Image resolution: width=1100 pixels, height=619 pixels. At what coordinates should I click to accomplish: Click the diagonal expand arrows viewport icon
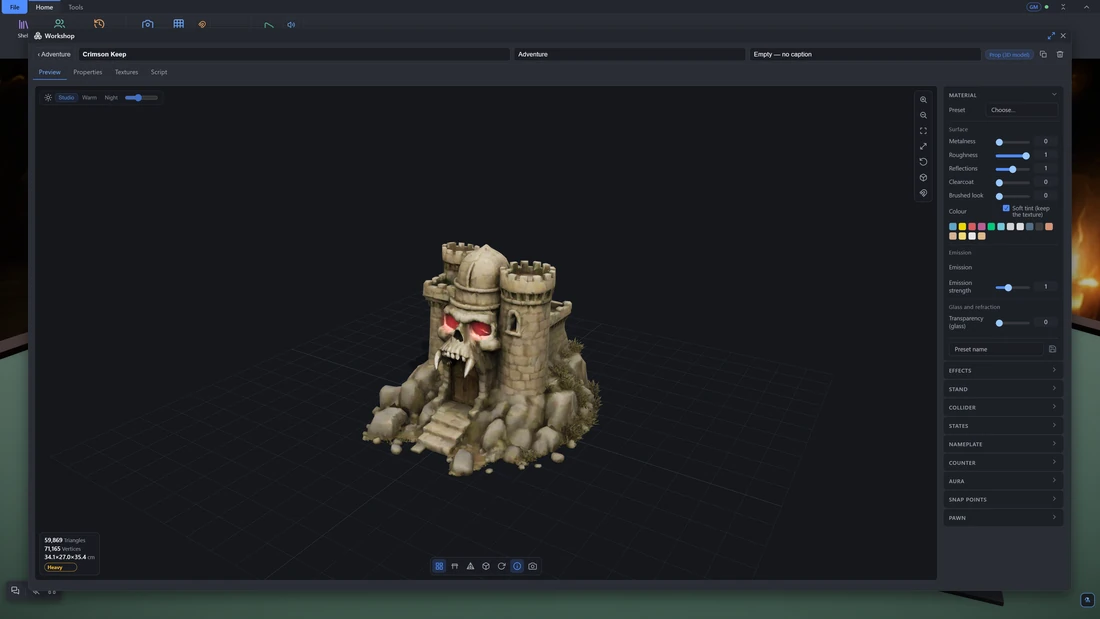(923, 146)
